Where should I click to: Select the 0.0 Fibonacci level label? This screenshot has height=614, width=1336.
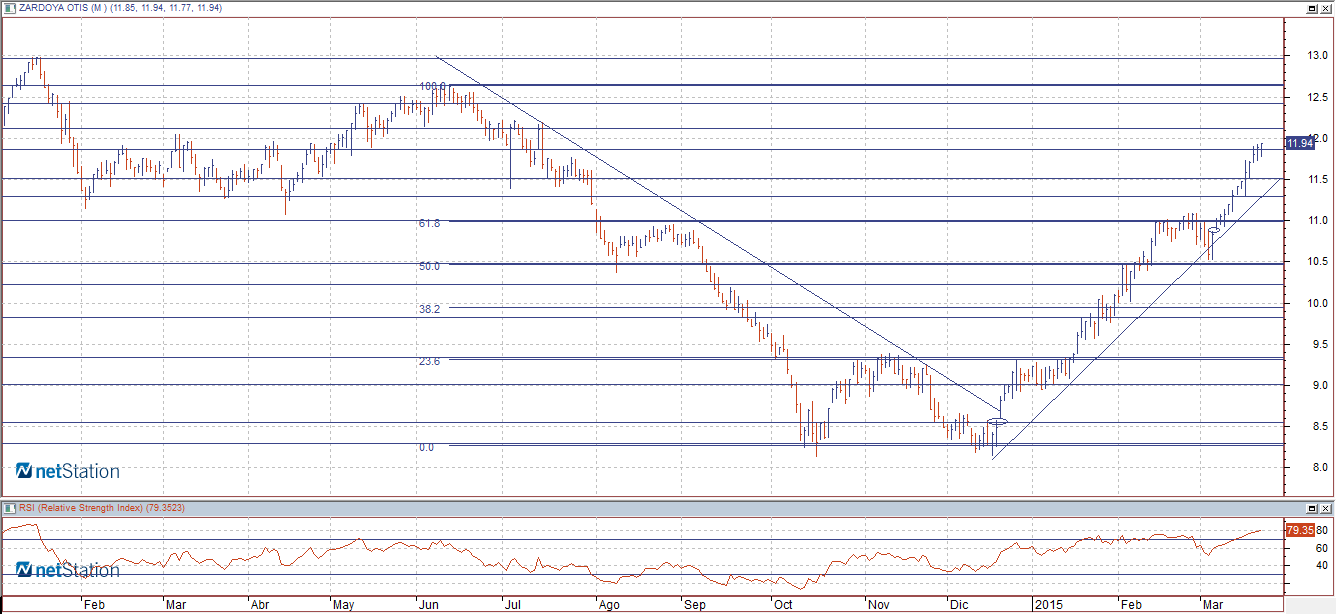(426, 448)
